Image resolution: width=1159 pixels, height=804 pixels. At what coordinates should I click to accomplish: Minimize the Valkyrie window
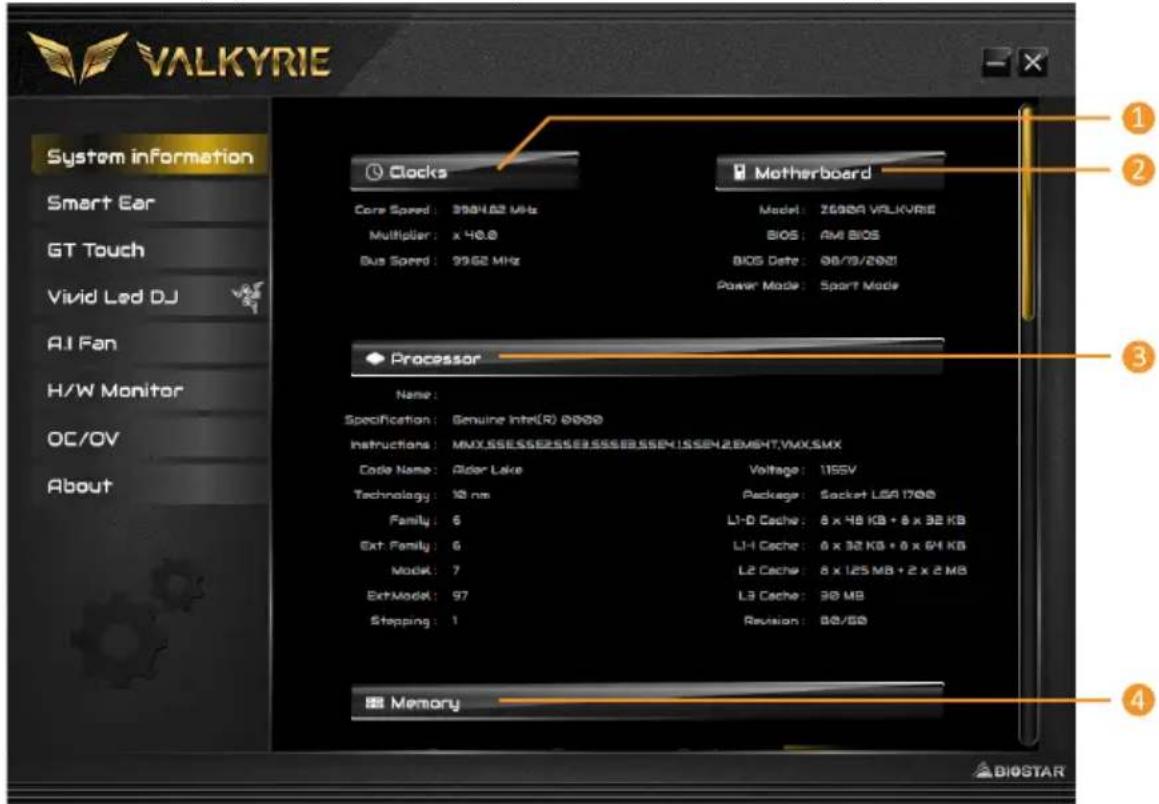click(x=996, y=63)
